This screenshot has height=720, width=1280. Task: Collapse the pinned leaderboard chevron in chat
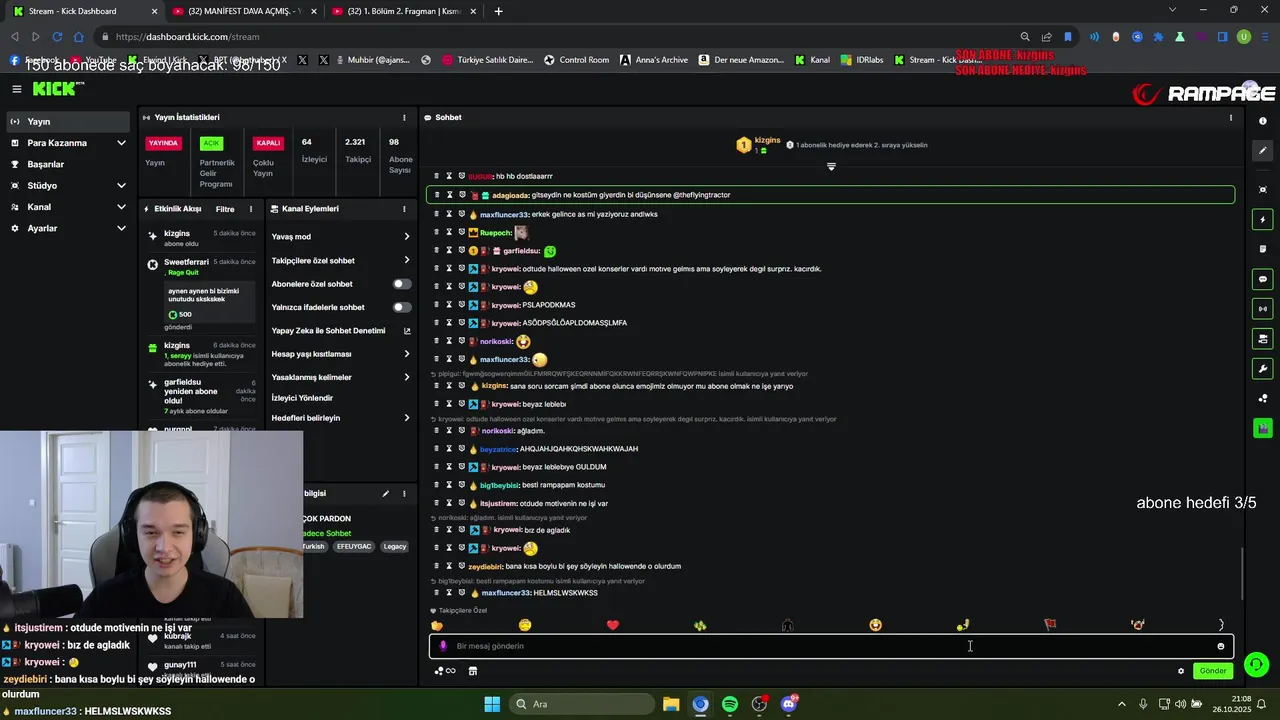[831, 167]
